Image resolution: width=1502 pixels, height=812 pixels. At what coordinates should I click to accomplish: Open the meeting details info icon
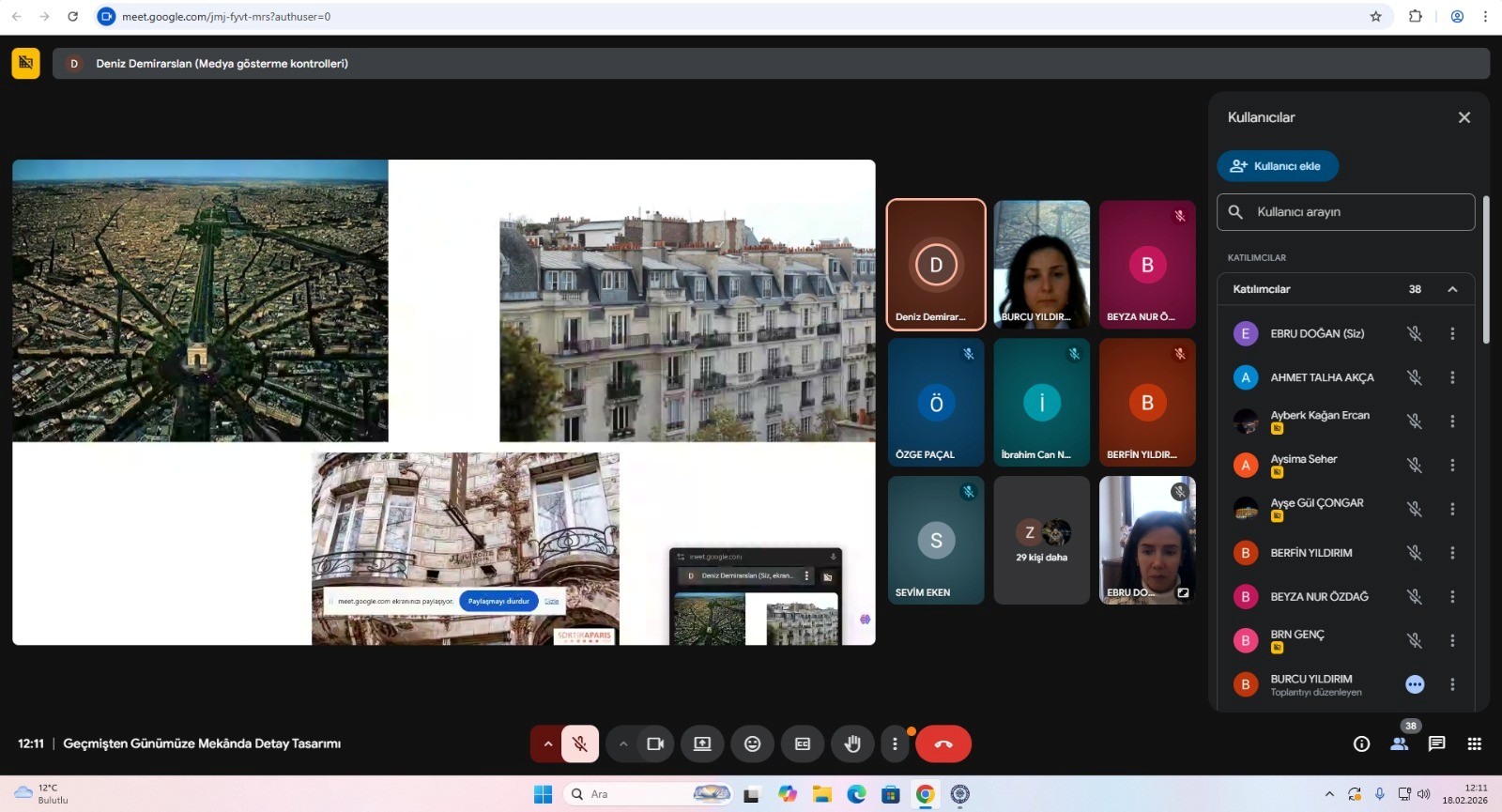pos(1361,743)
